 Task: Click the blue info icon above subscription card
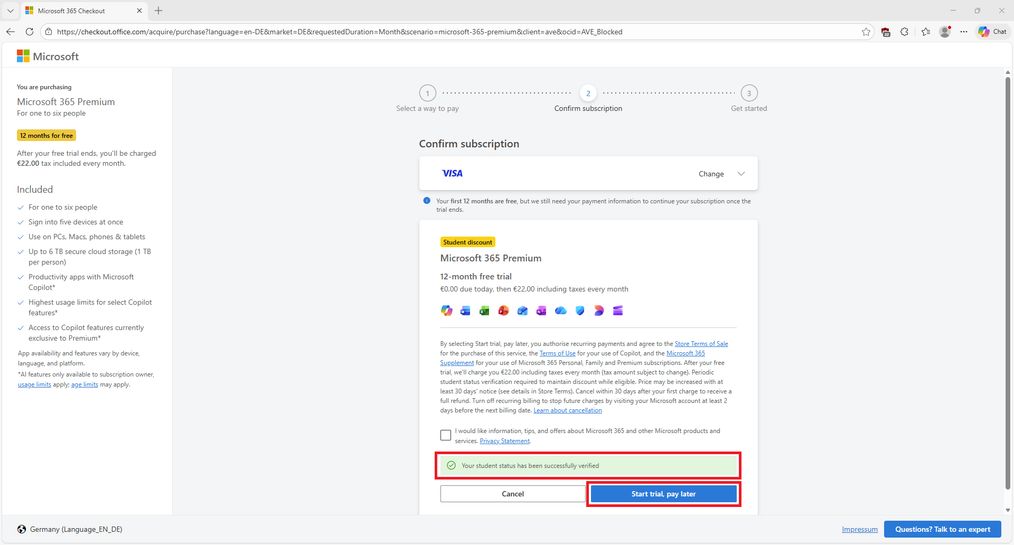(427, 201)
